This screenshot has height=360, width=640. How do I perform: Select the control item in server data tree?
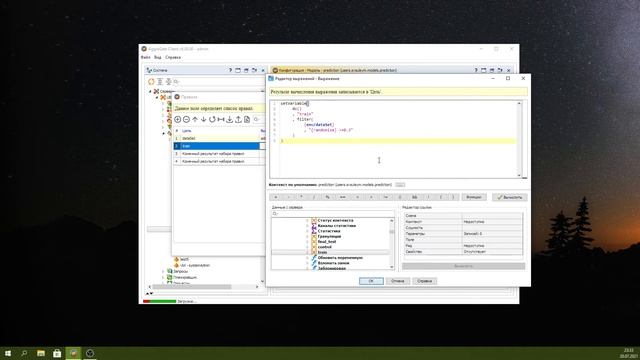click(324, 247)
